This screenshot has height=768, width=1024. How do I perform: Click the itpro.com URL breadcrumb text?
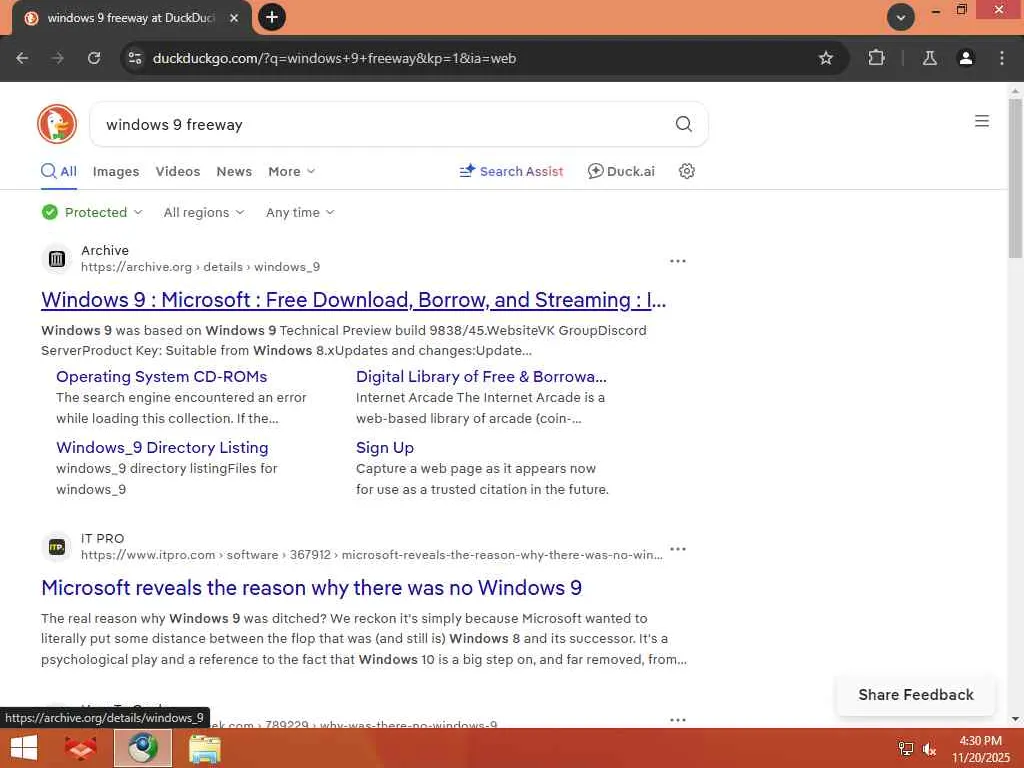(x=372, y=554)
